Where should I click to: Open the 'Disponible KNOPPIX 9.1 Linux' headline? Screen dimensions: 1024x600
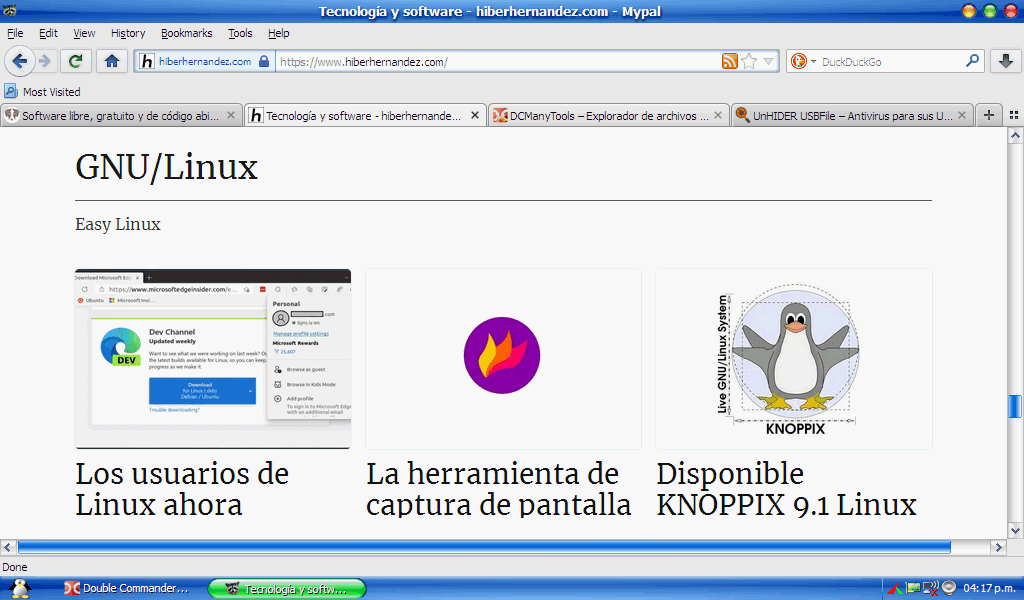[x=786, y=490]
